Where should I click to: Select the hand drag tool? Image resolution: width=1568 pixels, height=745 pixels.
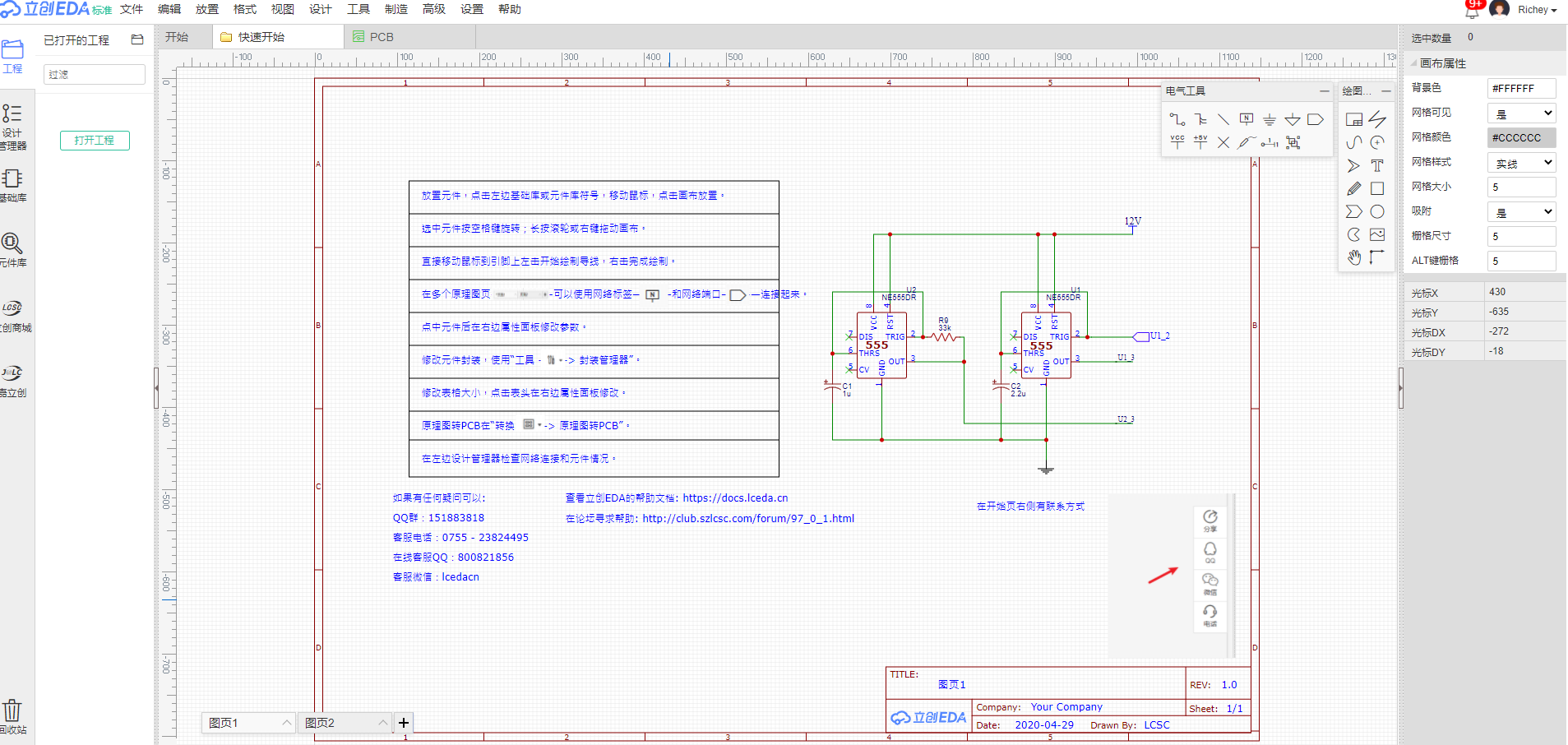point(1354,257)
